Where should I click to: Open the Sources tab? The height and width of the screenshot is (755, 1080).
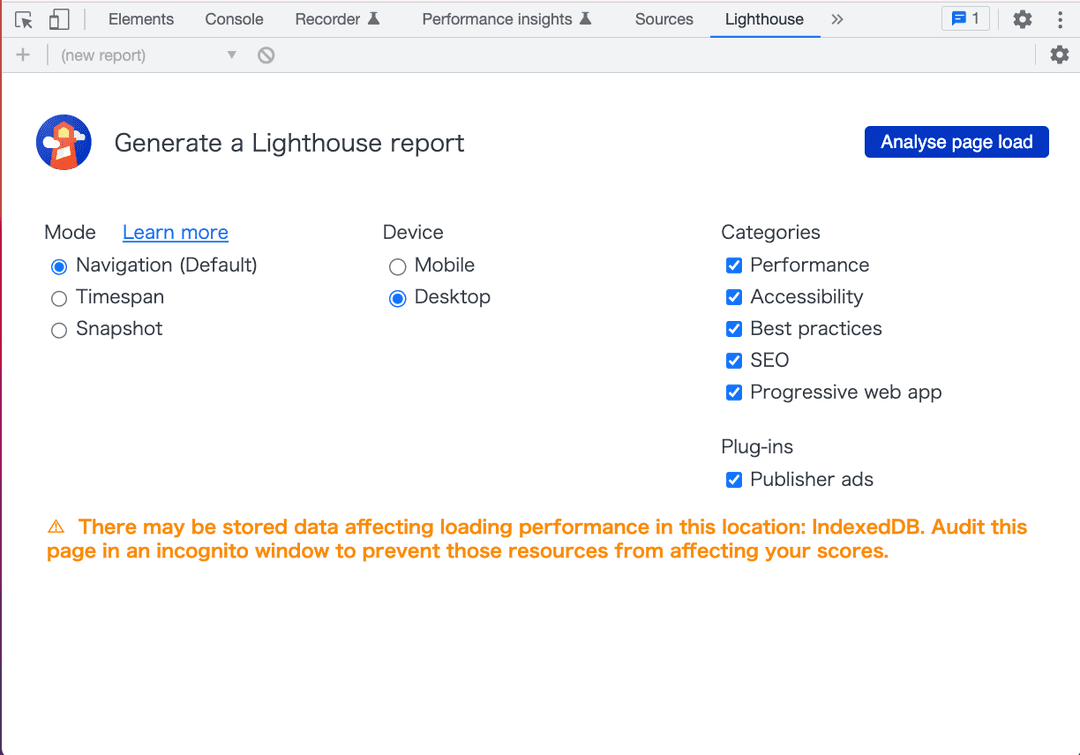coord(664,19)
